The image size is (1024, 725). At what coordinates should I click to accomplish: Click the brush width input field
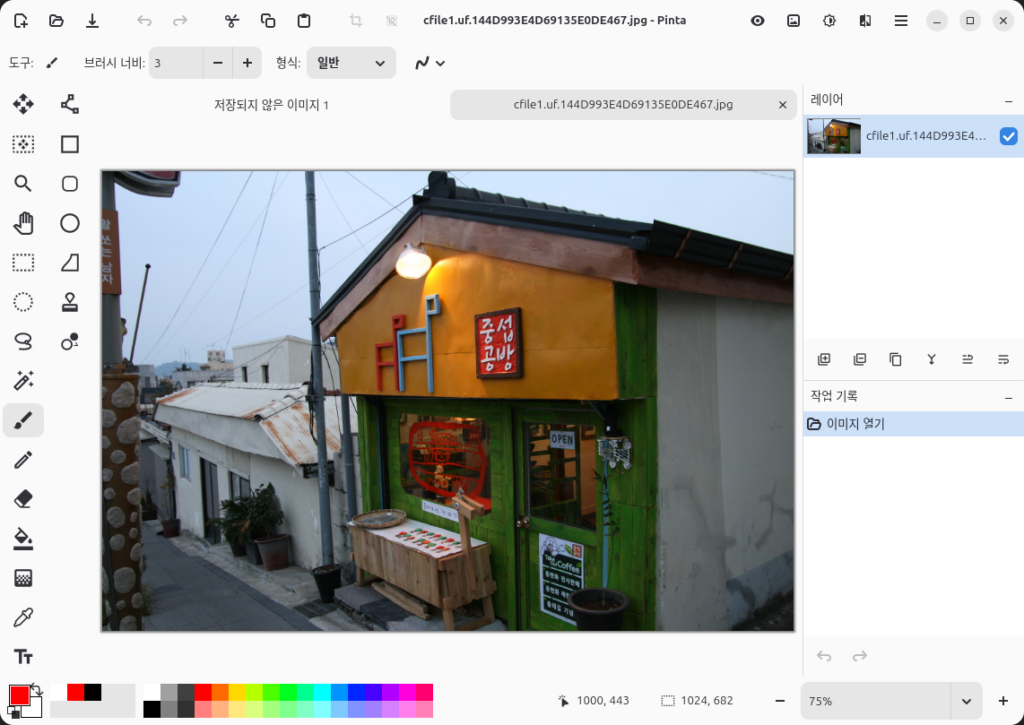(176, 63)
